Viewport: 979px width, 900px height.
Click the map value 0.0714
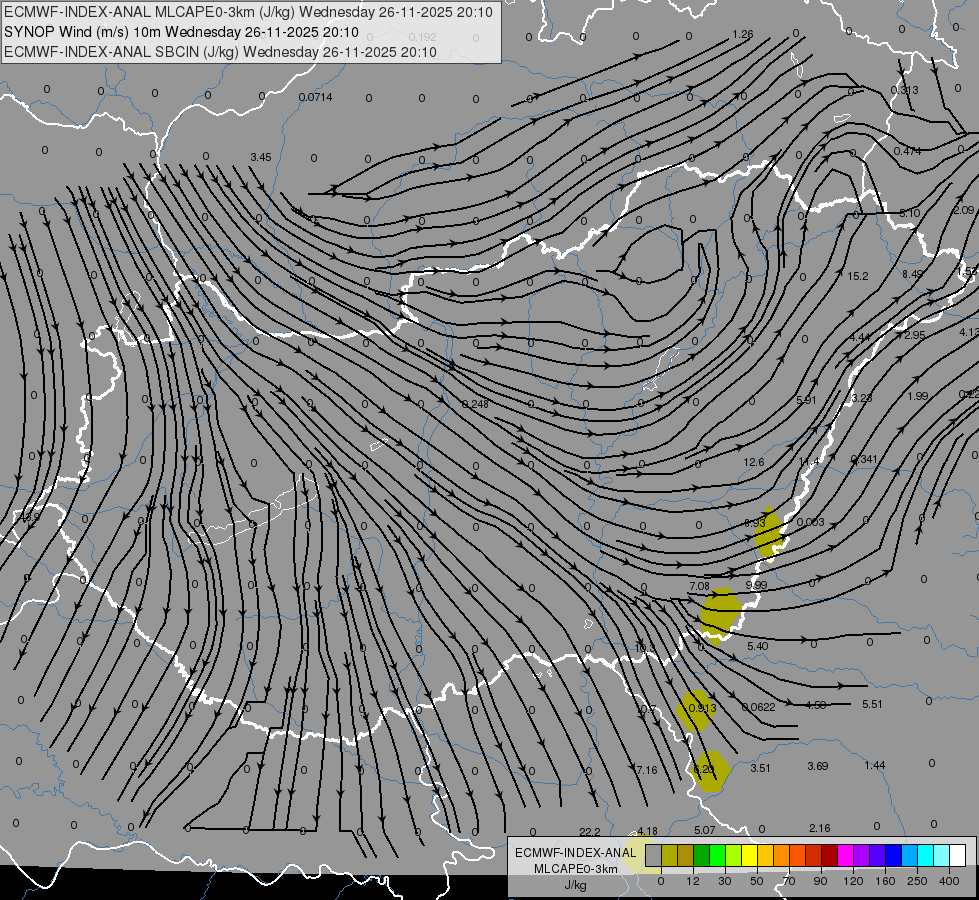(315, 97)
